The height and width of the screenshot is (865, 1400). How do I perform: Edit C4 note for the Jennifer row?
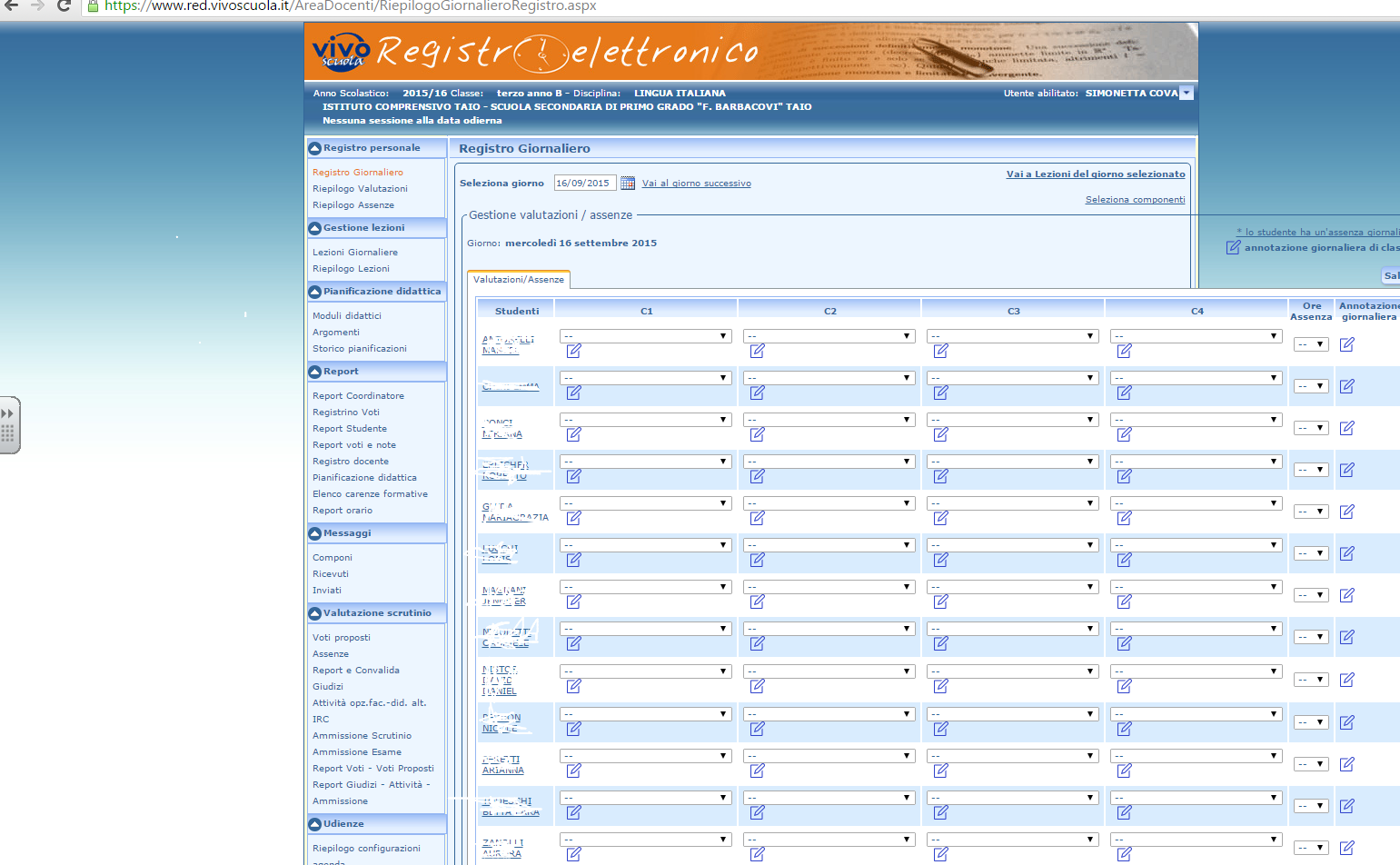coord(1125,602)
